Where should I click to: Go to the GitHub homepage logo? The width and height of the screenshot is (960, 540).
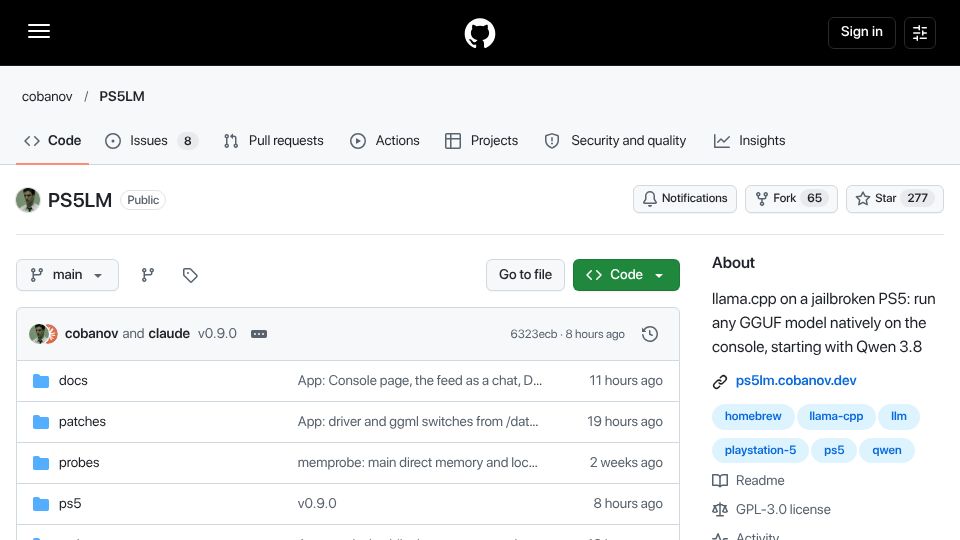coord(479,33)
